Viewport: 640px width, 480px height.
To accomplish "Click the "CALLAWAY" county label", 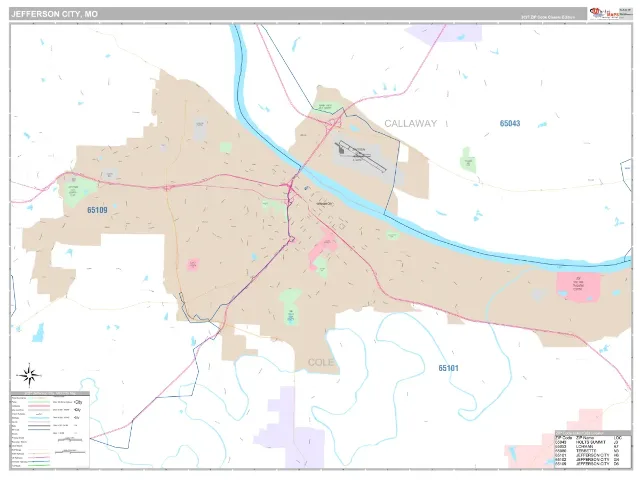I will click(x=411, y=124).
